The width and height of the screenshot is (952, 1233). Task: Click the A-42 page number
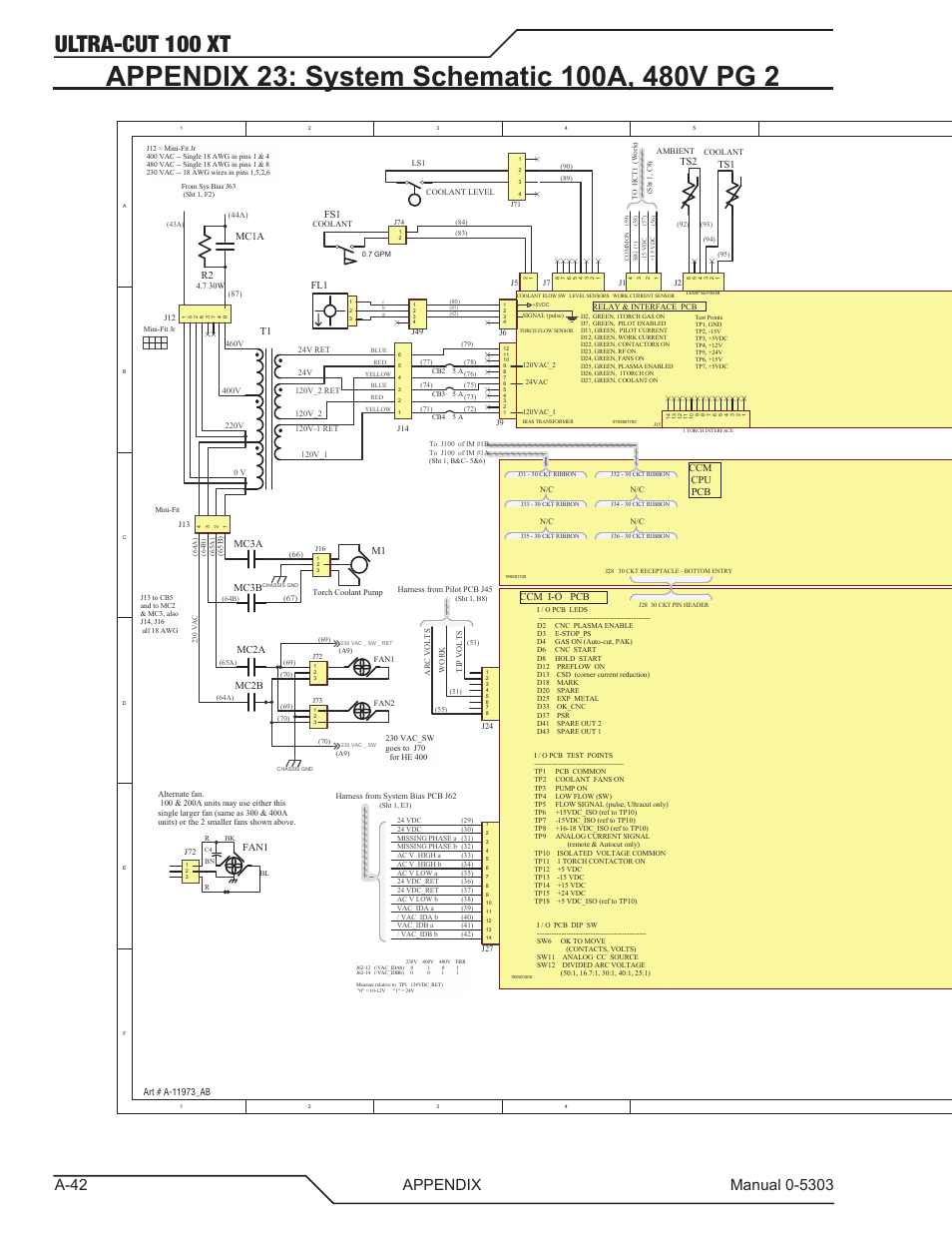coord(72,1184)
